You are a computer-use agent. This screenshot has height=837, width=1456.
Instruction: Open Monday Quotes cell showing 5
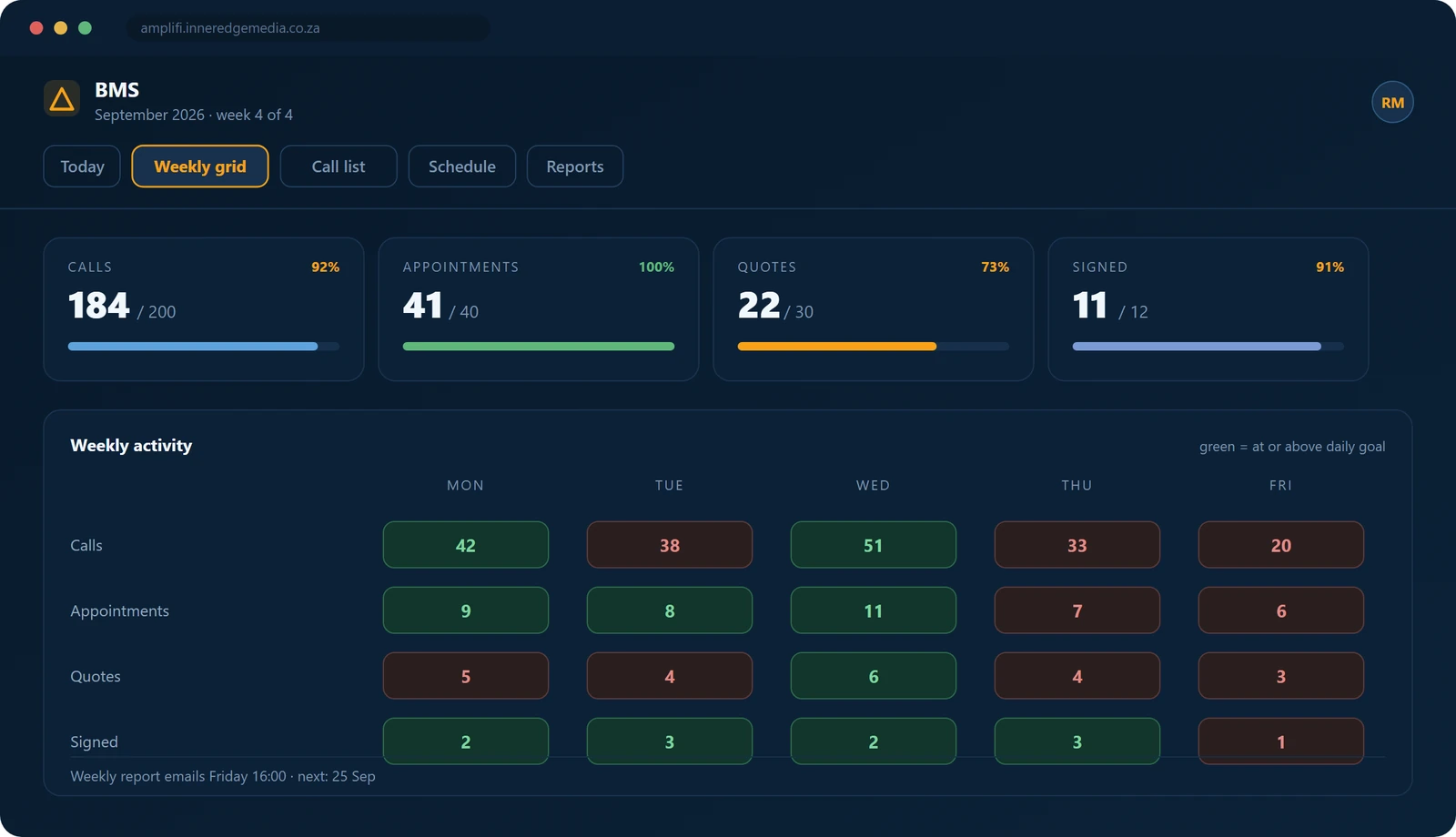coord(466,676)
